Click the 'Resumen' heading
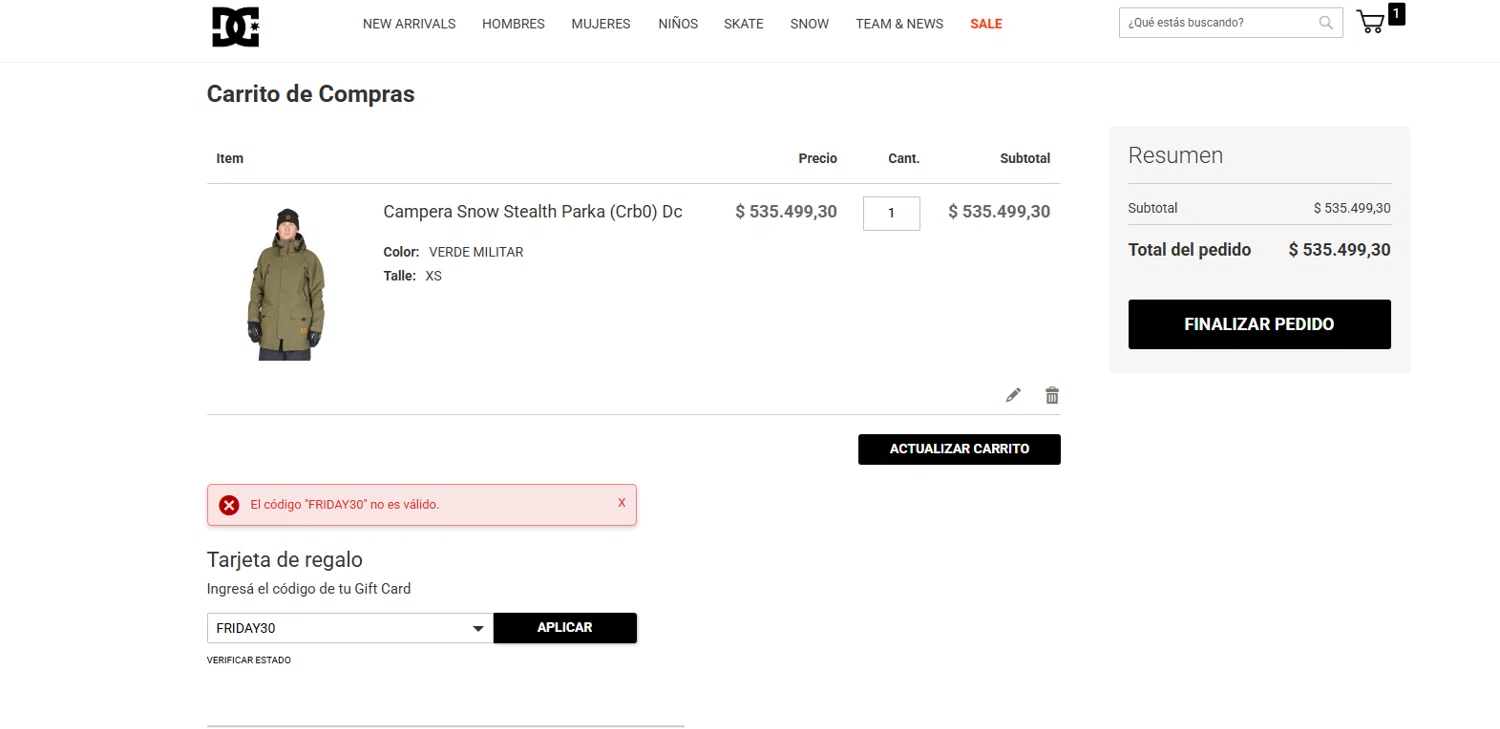Screen dimensions: 1500x729 click(1175, 155)
